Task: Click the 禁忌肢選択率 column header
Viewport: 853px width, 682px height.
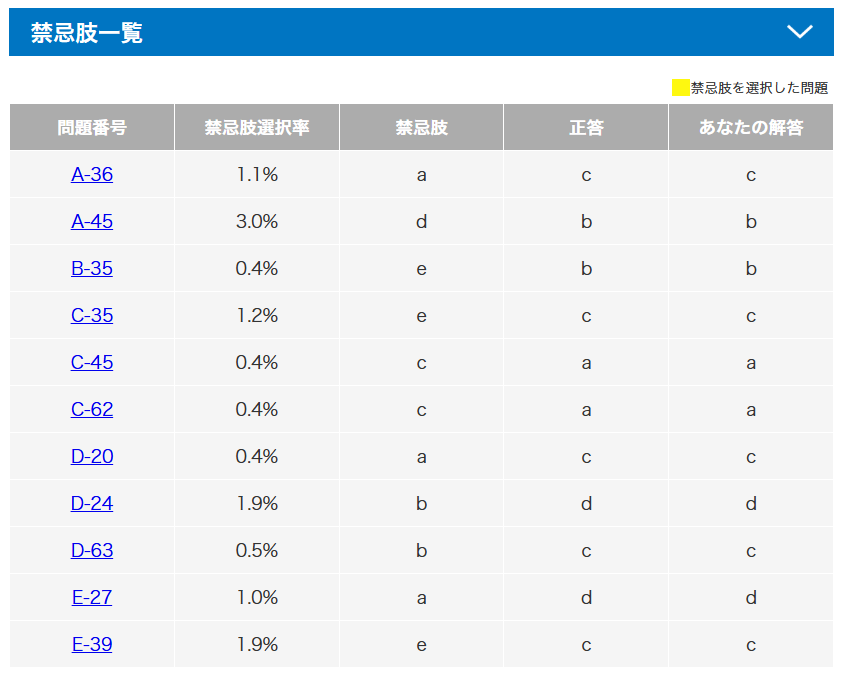Action: 257,128
